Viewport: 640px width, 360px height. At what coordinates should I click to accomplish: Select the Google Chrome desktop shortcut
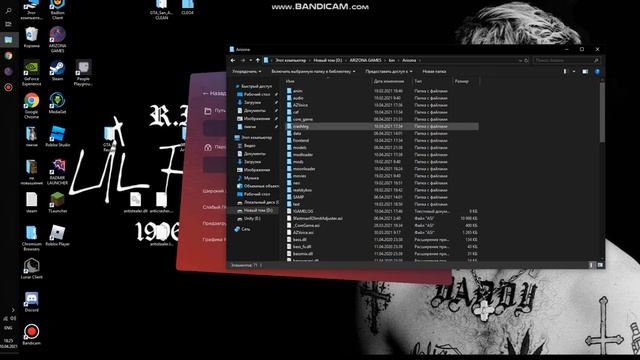(31, 106)
